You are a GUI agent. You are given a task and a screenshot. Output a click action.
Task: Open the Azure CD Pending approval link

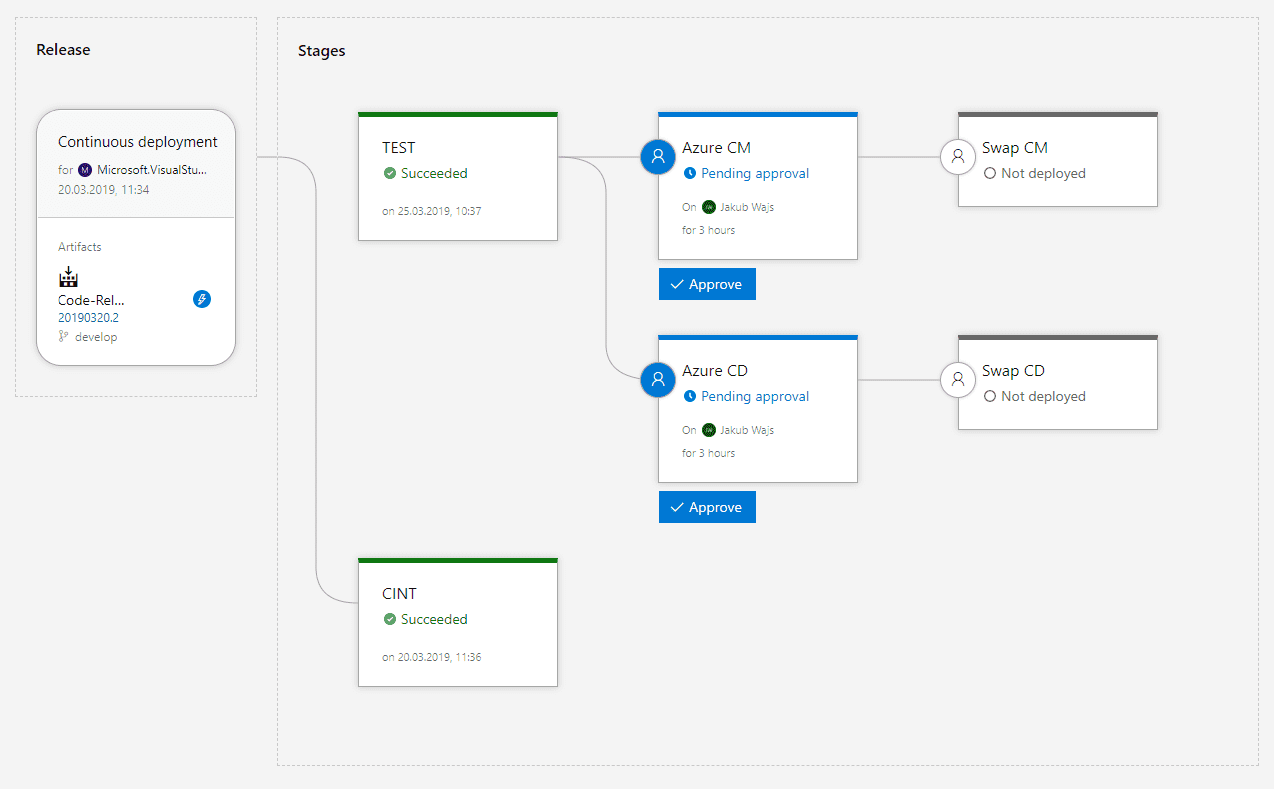(755, 396)
